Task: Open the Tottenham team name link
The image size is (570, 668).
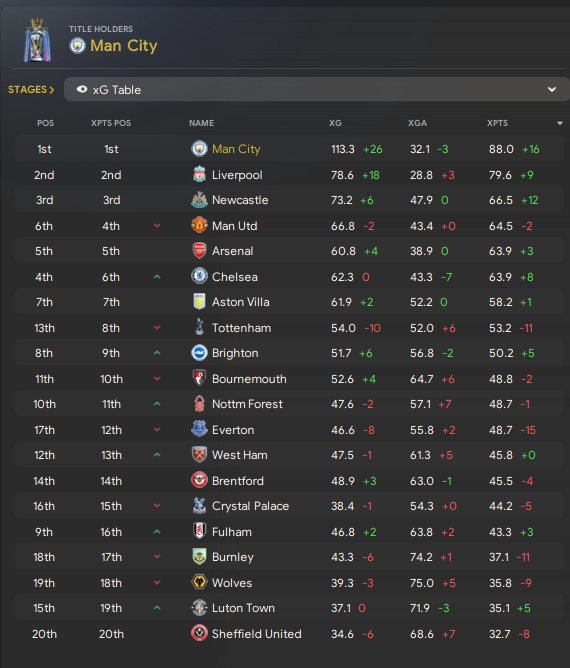Action: [x=241, y=328]
